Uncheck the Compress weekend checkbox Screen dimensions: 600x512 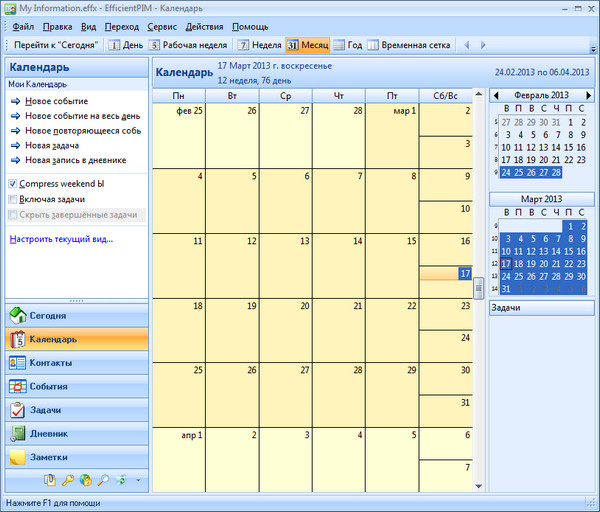click(x=12, y=184)
